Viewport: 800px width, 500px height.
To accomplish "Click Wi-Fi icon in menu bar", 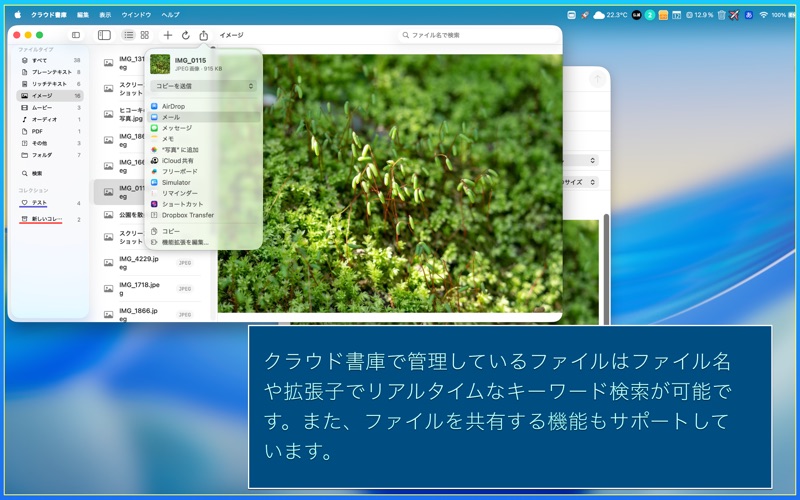I will point(764,15).
